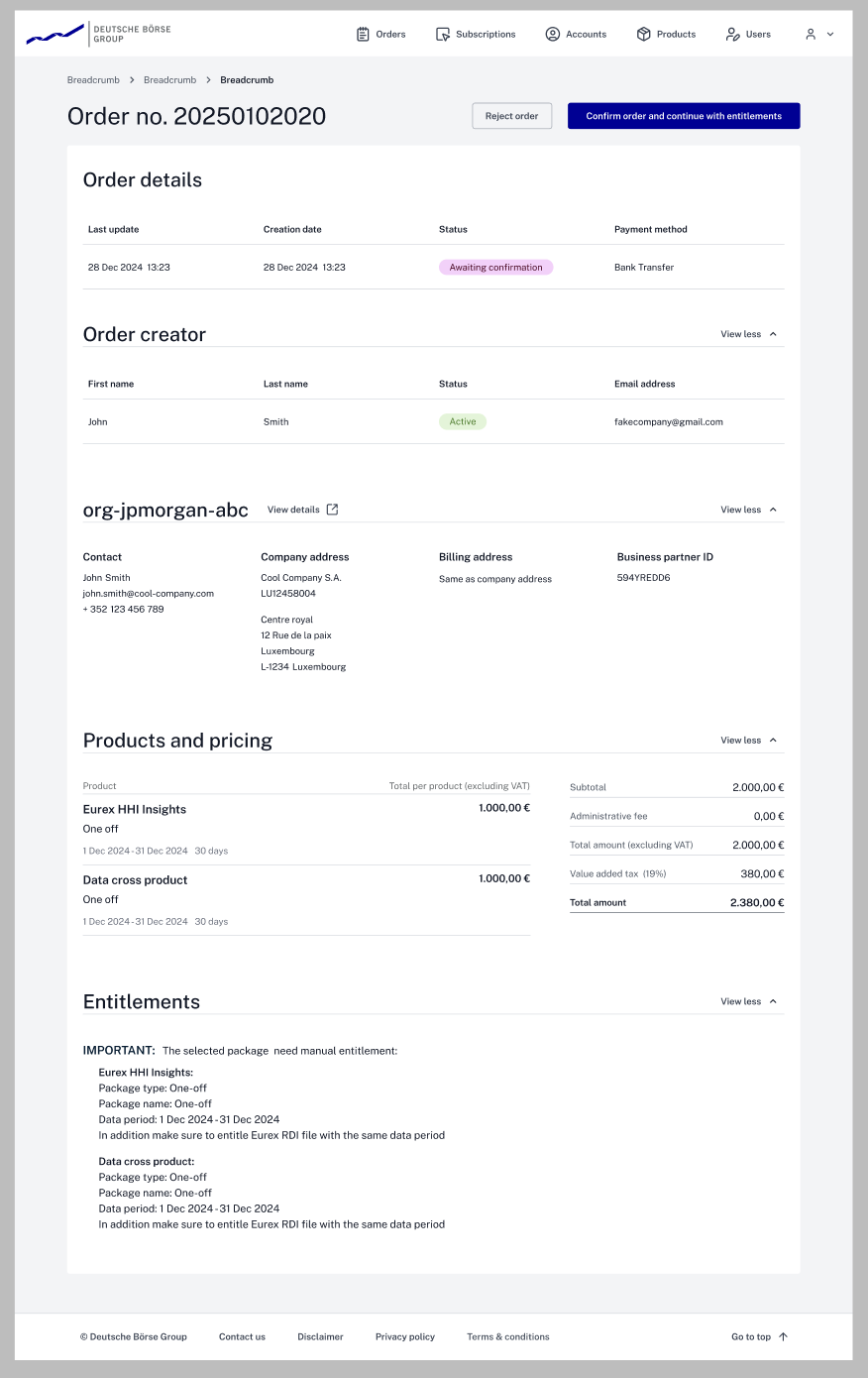The image size is (868, 1378).
Task: Collapse the Entitlements section
Action: click(x=747, y=1001)
